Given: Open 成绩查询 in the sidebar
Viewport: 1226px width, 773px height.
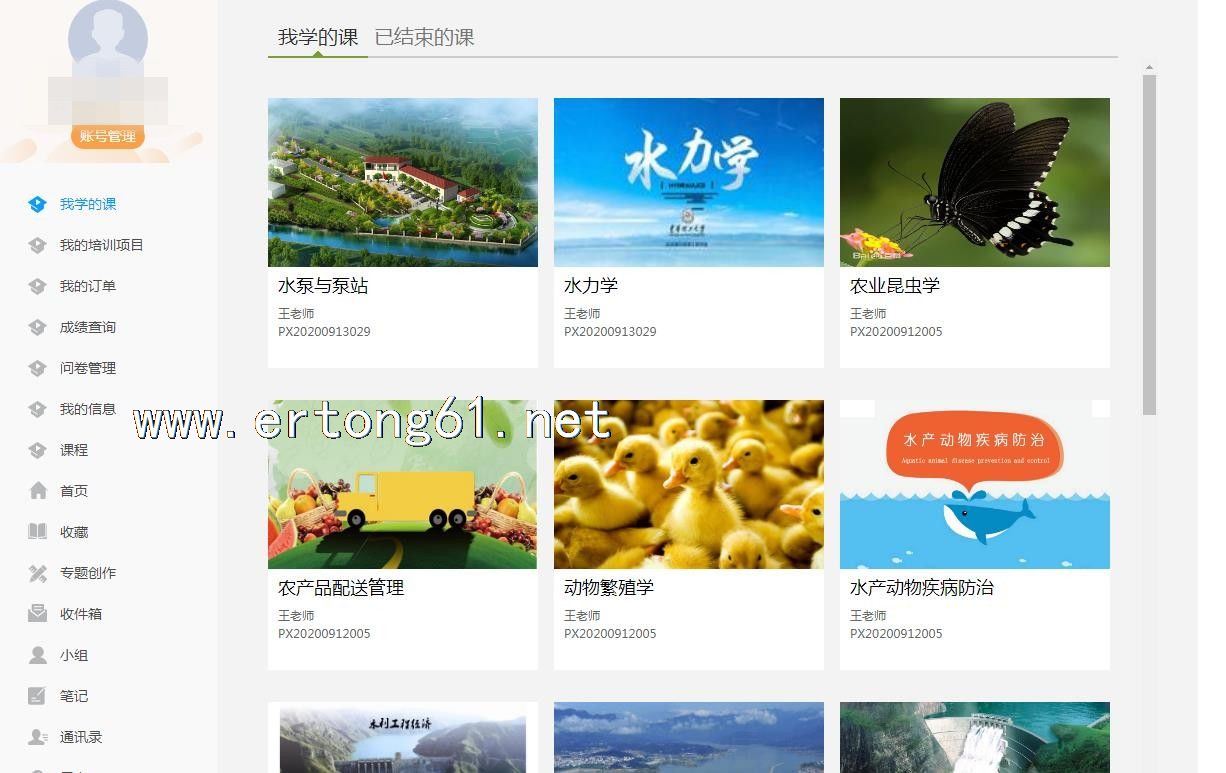Looking at the screenshot, I should [88, 327].
